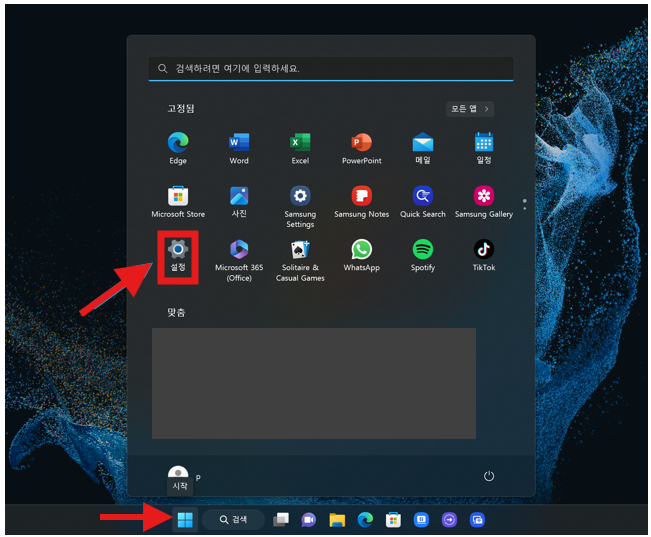The height and width of the screenshot is (537, 651).
Task: Open Edge from pinned apps
Action: (x=178, y=148)
